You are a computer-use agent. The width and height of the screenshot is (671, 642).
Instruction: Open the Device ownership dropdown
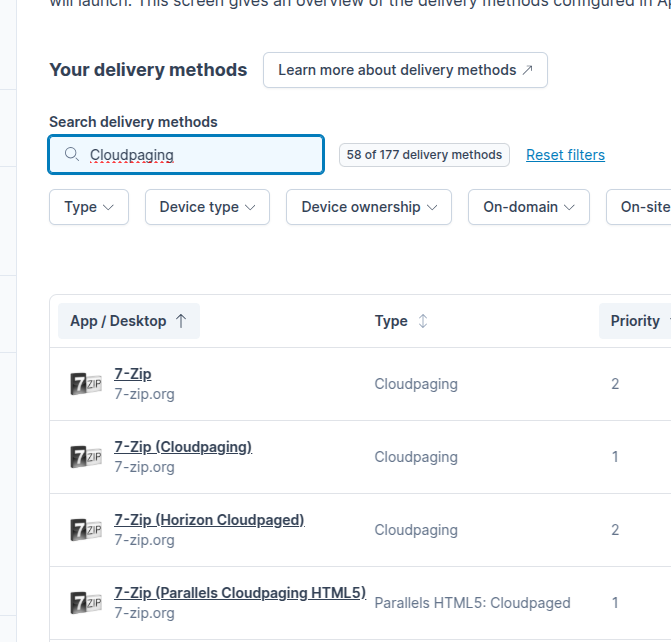pos(369,207)
